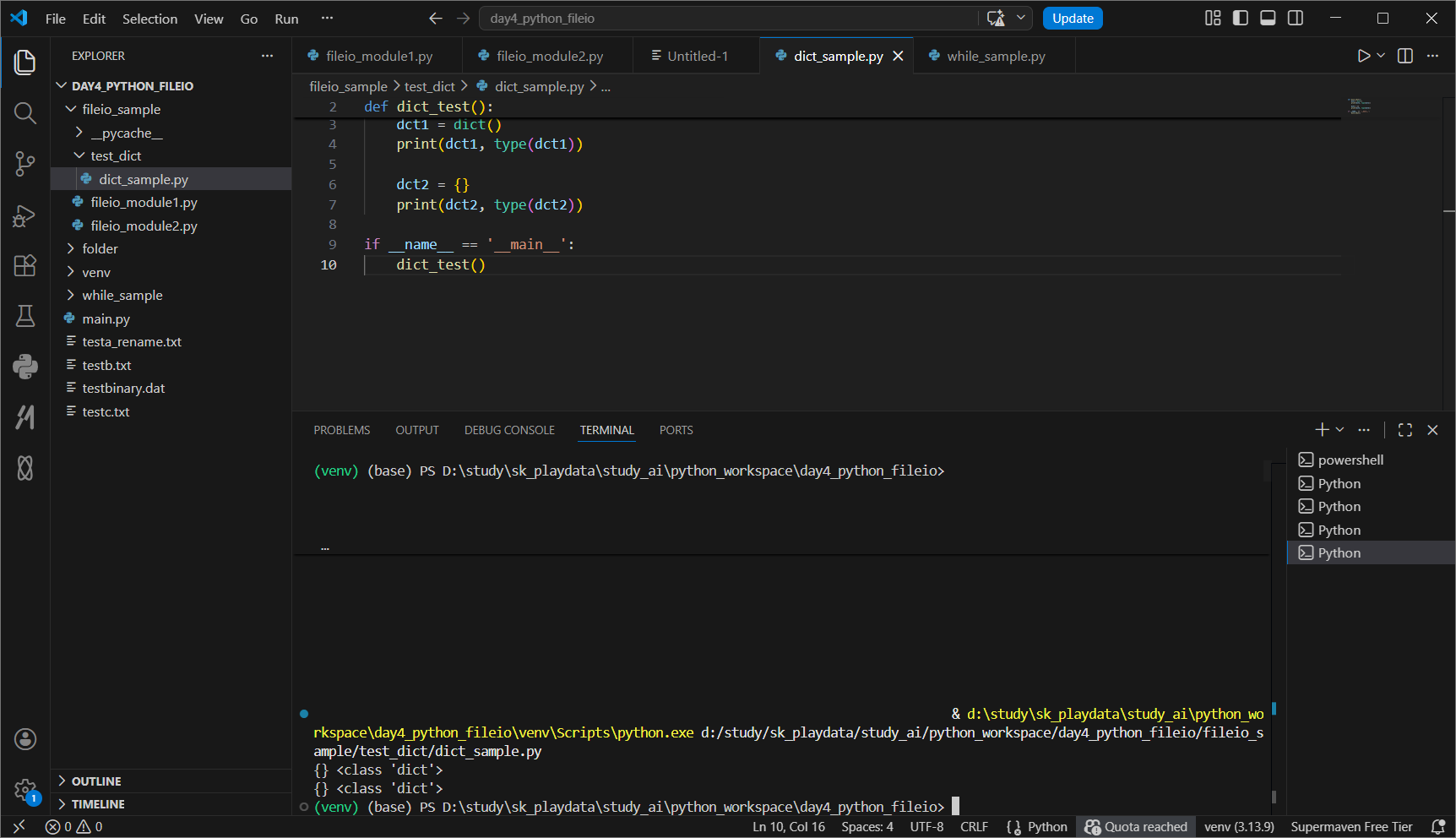The image size is (1456, 838).
Task: Click the Update button
Action: pos(1073,19)
